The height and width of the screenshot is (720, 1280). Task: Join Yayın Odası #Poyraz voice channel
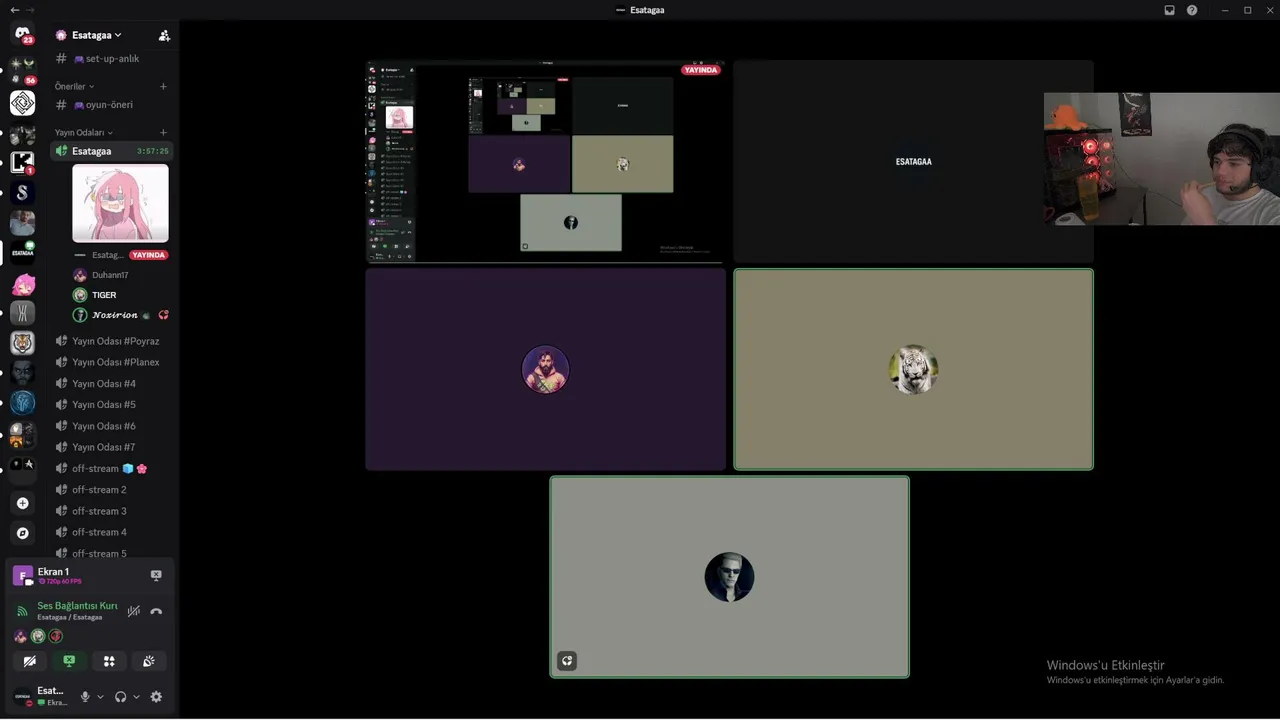(x=112, y=341)
